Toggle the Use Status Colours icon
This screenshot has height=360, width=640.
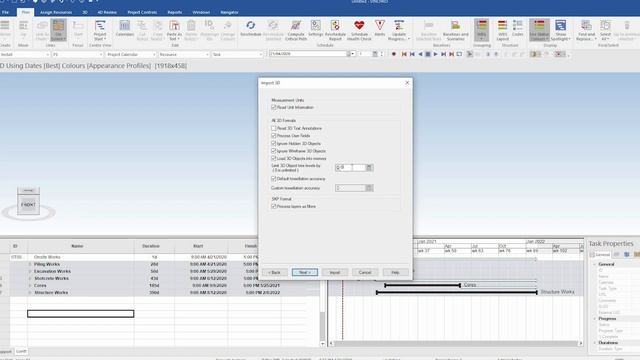tap(539, 29)
